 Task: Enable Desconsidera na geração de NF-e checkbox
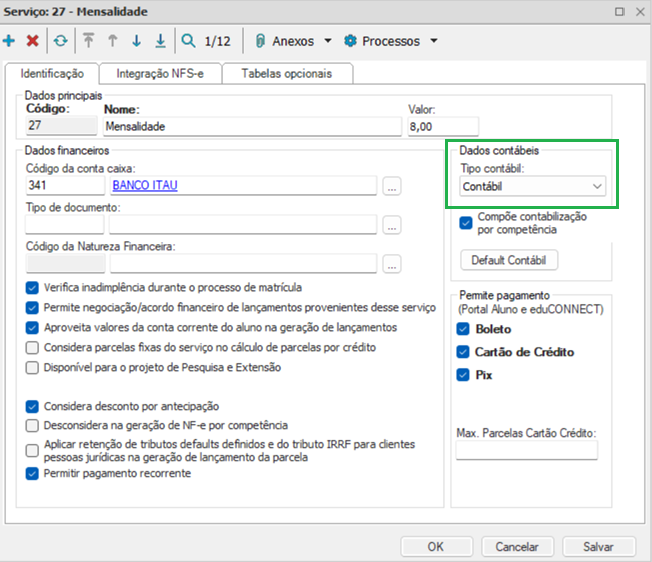coord(32,426)
